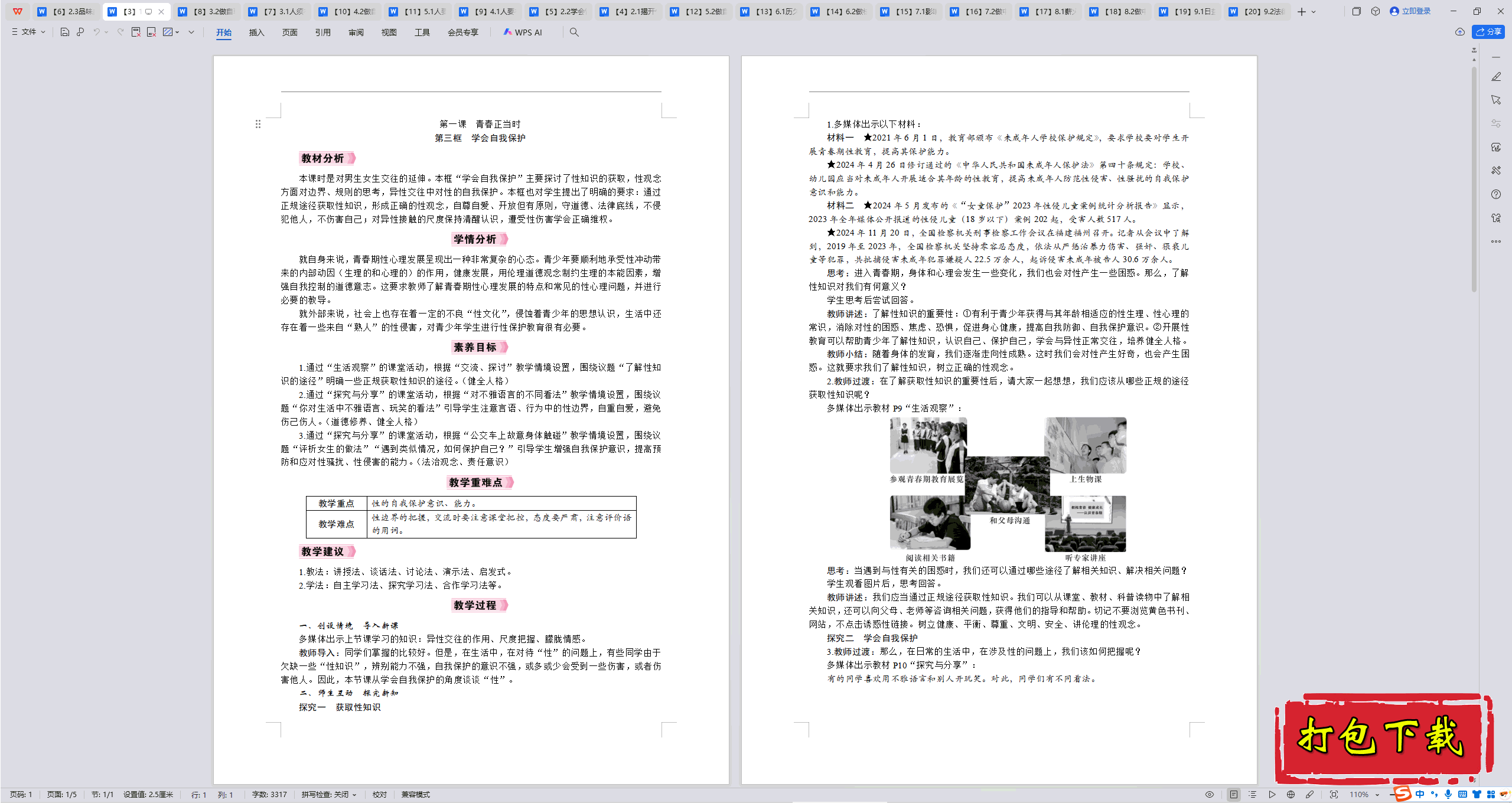Open more options ellipsis in right sidebar
Image resolution: width=1512 pixels, height=803 pixels.
1495,241
